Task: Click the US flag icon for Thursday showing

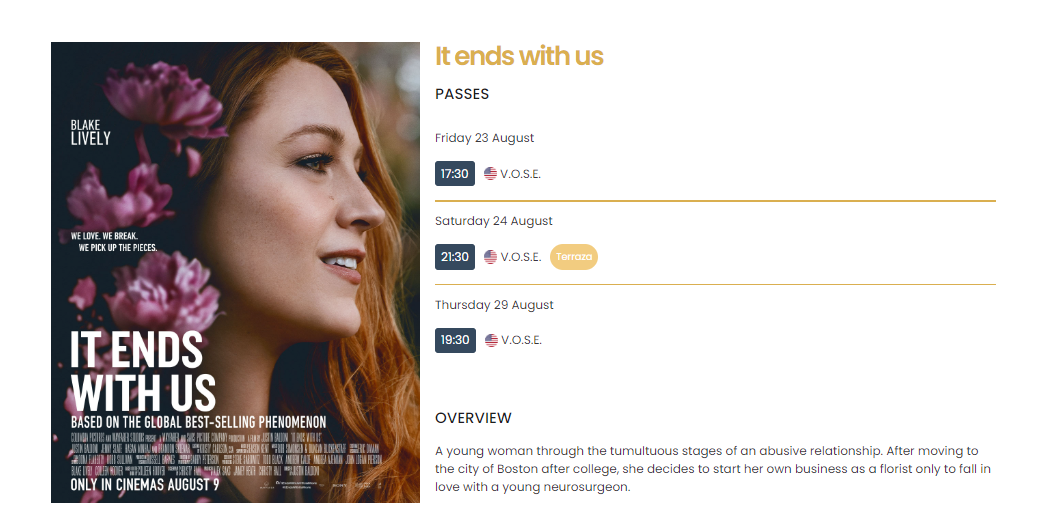Action: pos(491,340)
